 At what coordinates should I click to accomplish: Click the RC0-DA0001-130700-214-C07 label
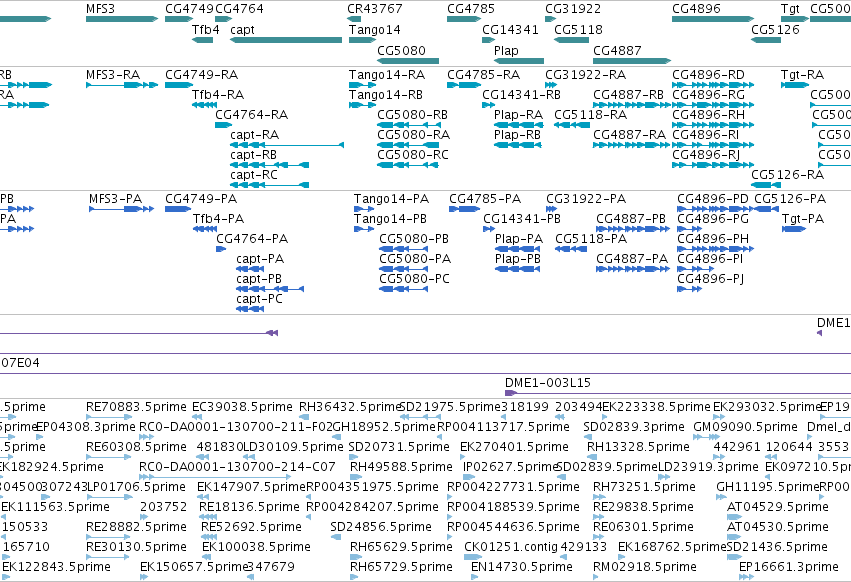tap(237, 467)
